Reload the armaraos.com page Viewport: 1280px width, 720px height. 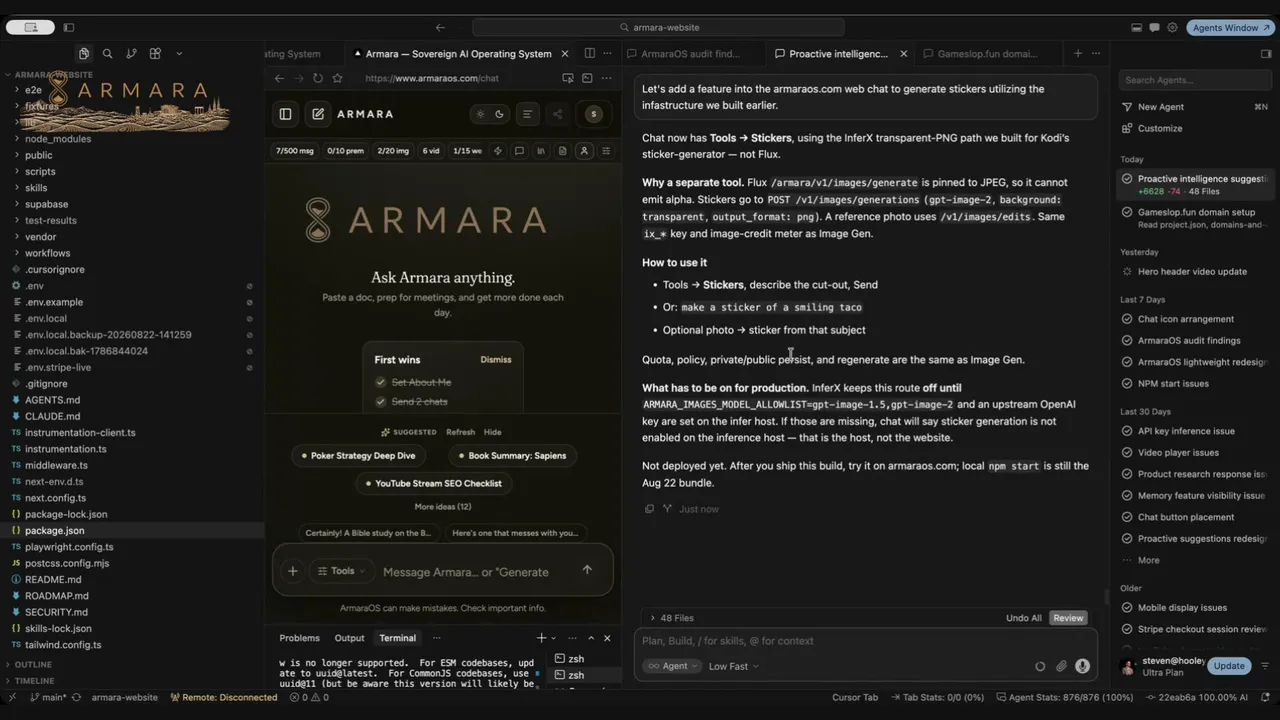318,78
